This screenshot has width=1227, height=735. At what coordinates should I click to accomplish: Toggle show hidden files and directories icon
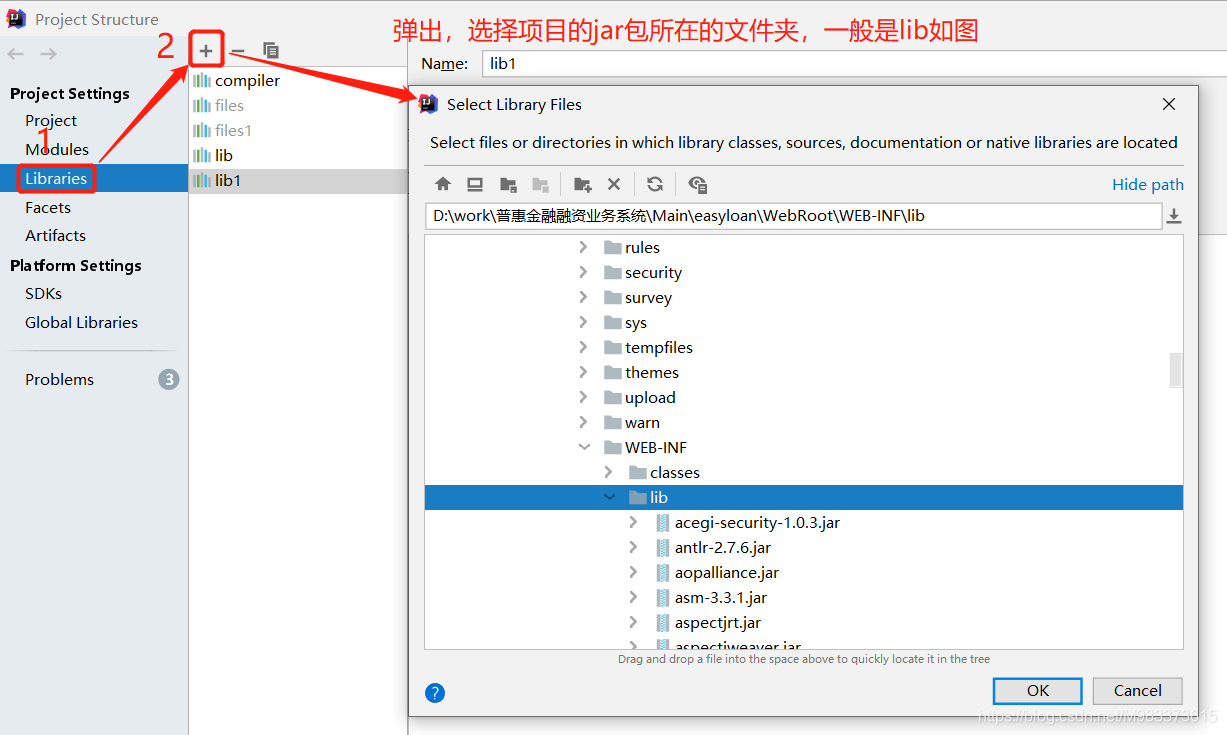[698, 184]
